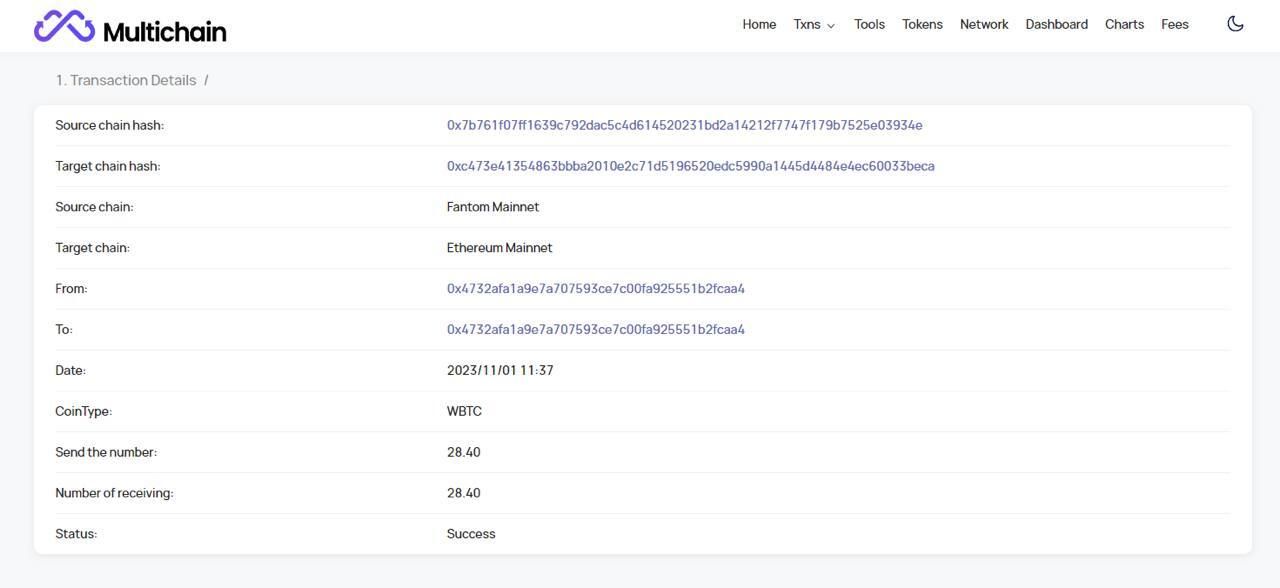Select the Ethereum Mainnet value
Image resolution: width=1280 pixels, height=588 pixels.
coord(499,248)
